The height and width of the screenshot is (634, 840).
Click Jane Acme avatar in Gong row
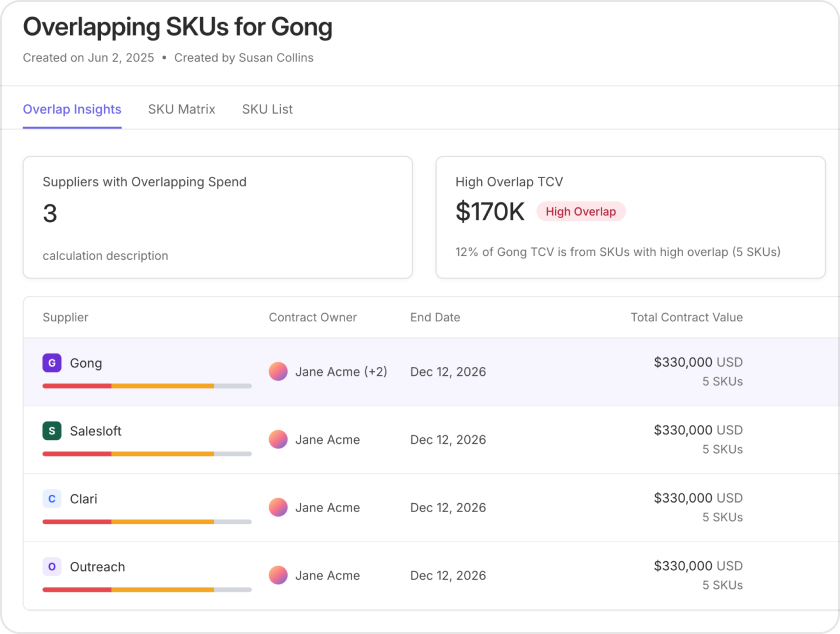pos(278,371)
